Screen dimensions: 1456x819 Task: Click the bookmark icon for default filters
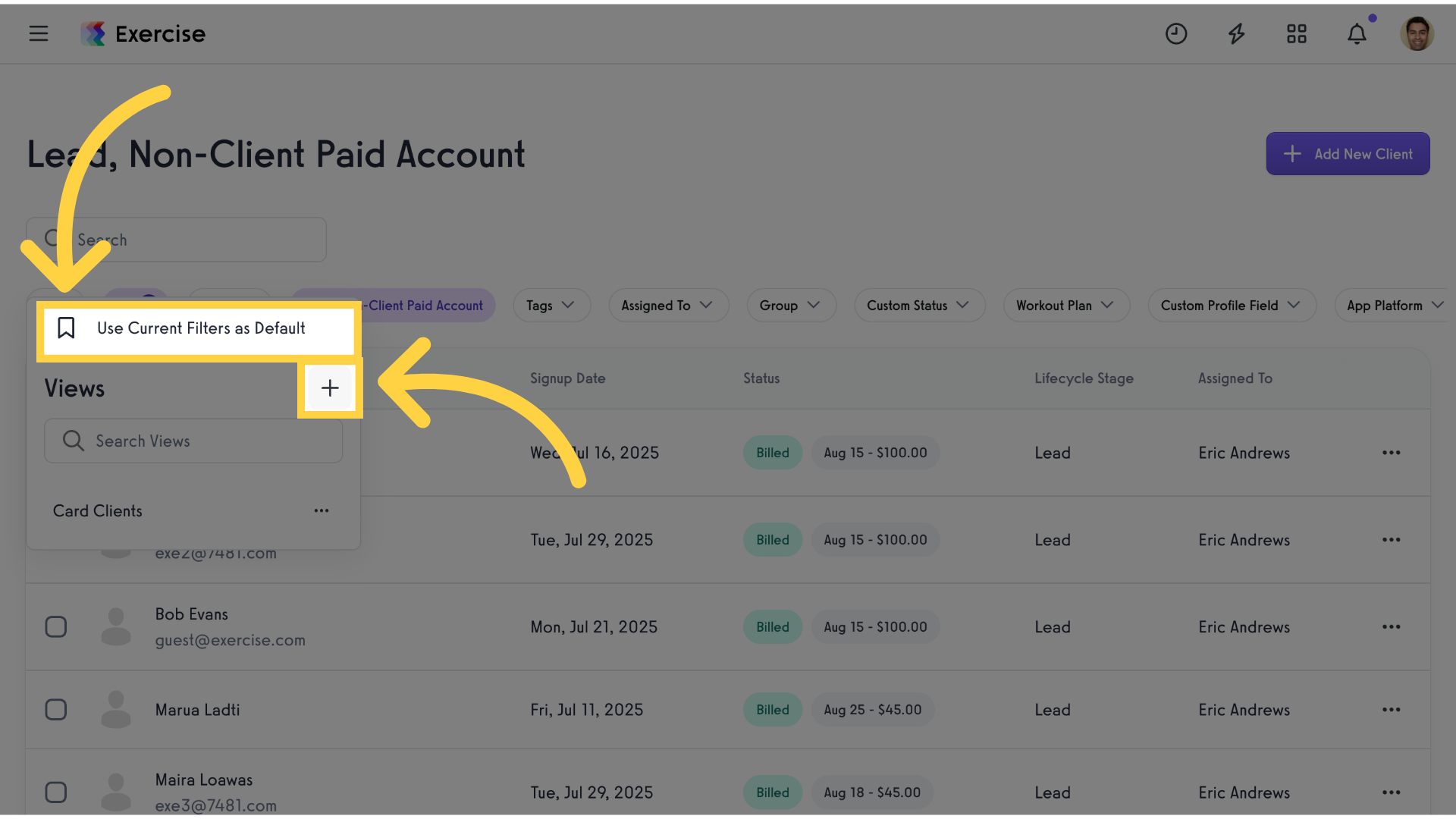pos(67,328)
